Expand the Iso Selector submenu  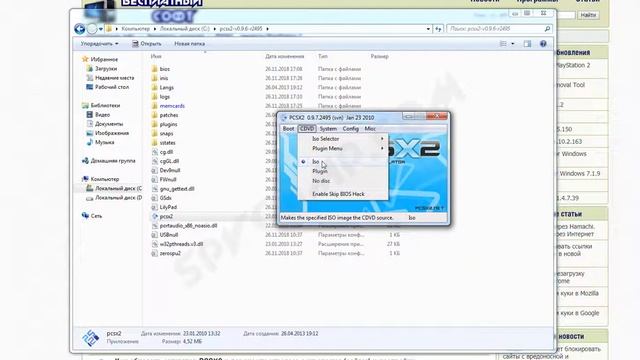click(x=343, y=139)
